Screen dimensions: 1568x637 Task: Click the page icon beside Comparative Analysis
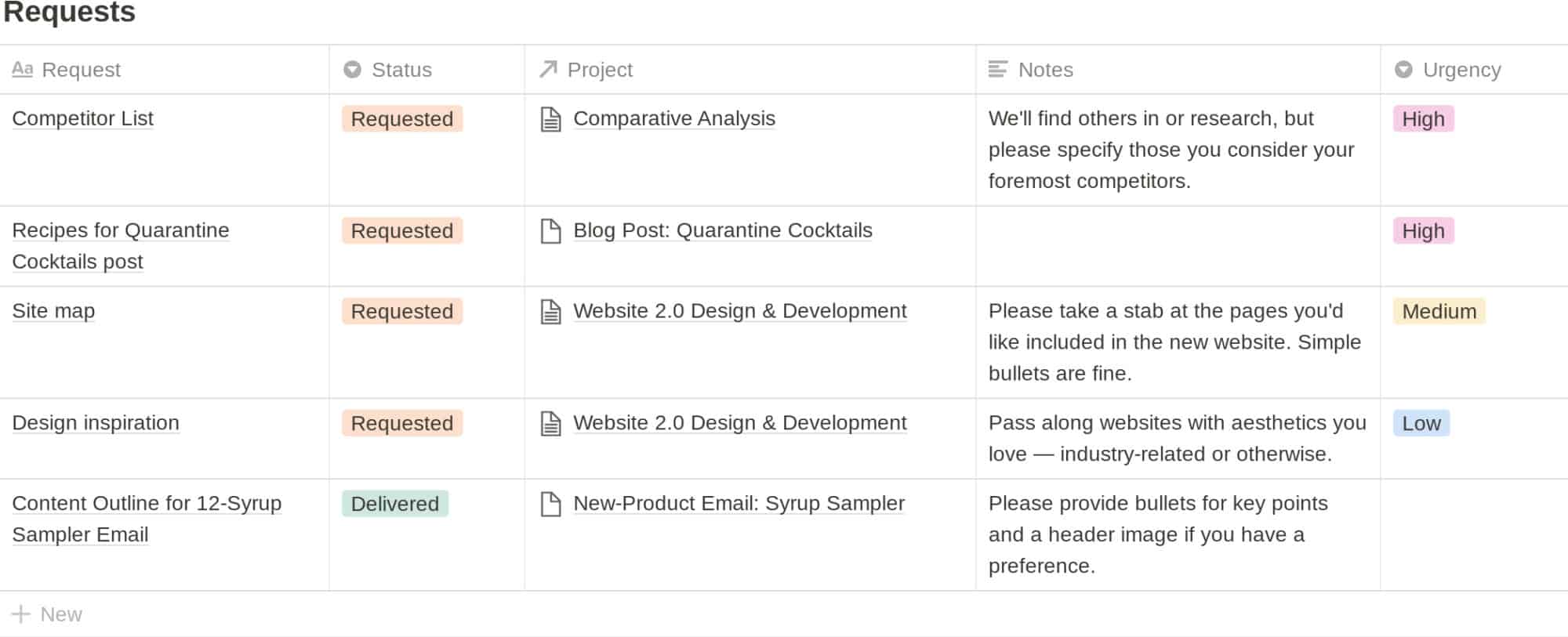(551, 118)
